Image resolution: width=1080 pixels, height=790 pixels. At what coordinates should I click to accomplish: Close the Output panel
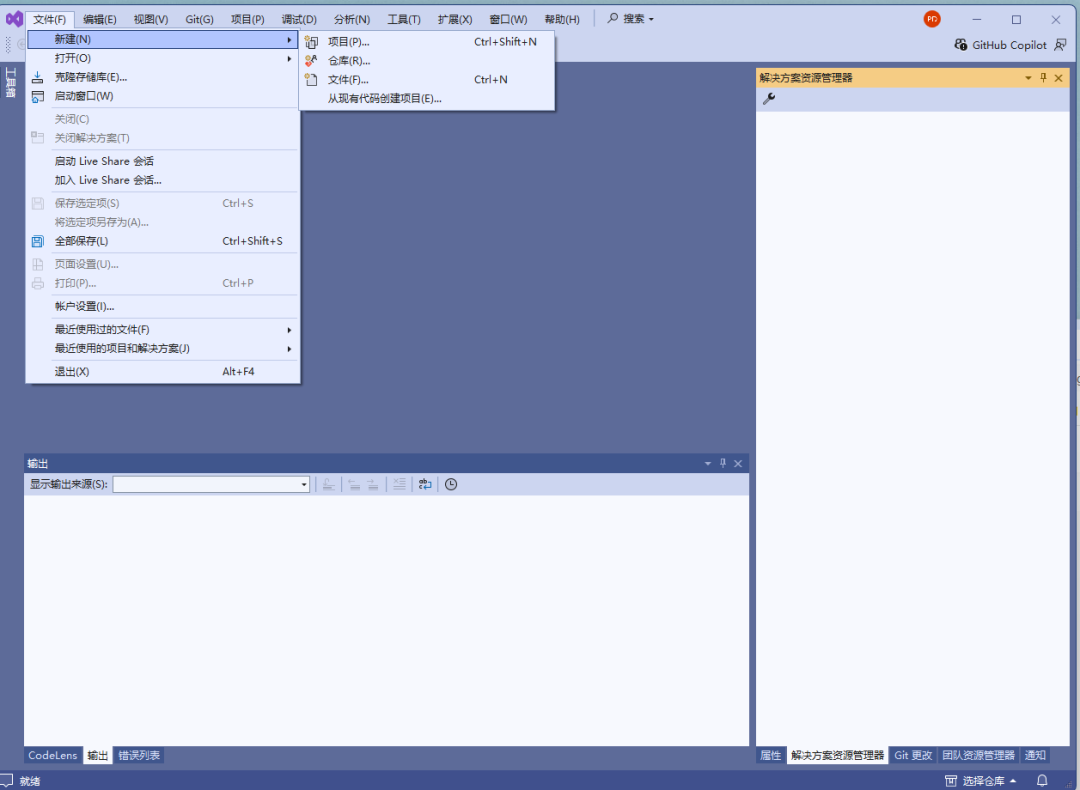(x=738, y=464)
